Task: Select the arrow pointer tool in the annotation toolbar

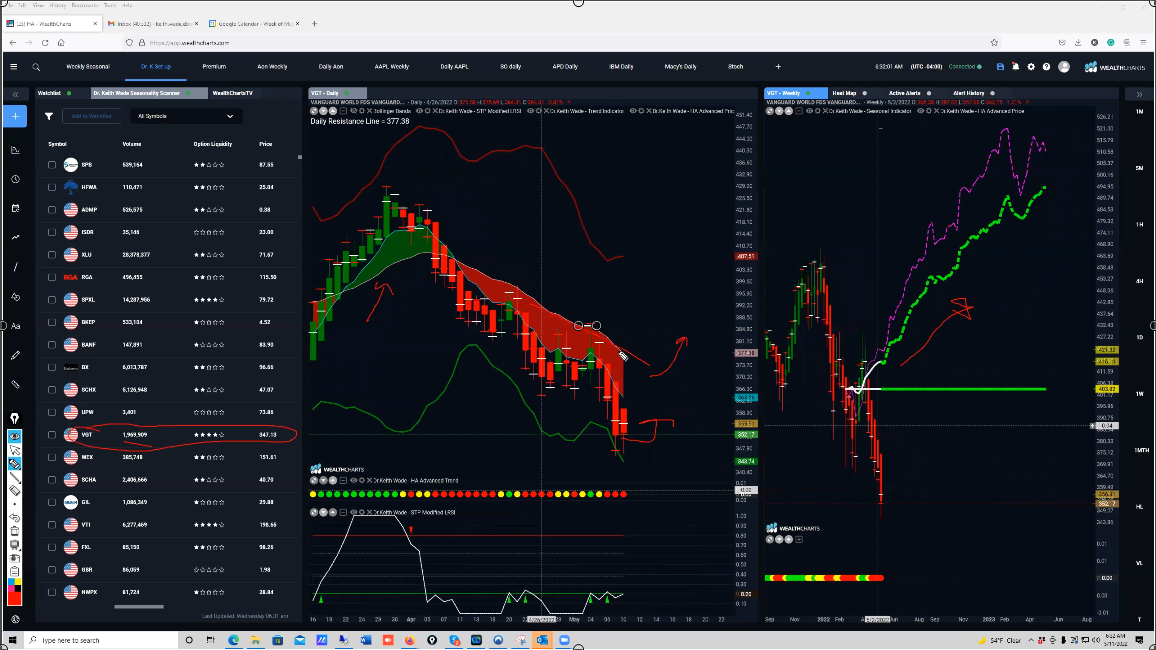Action: pos(15,450)
